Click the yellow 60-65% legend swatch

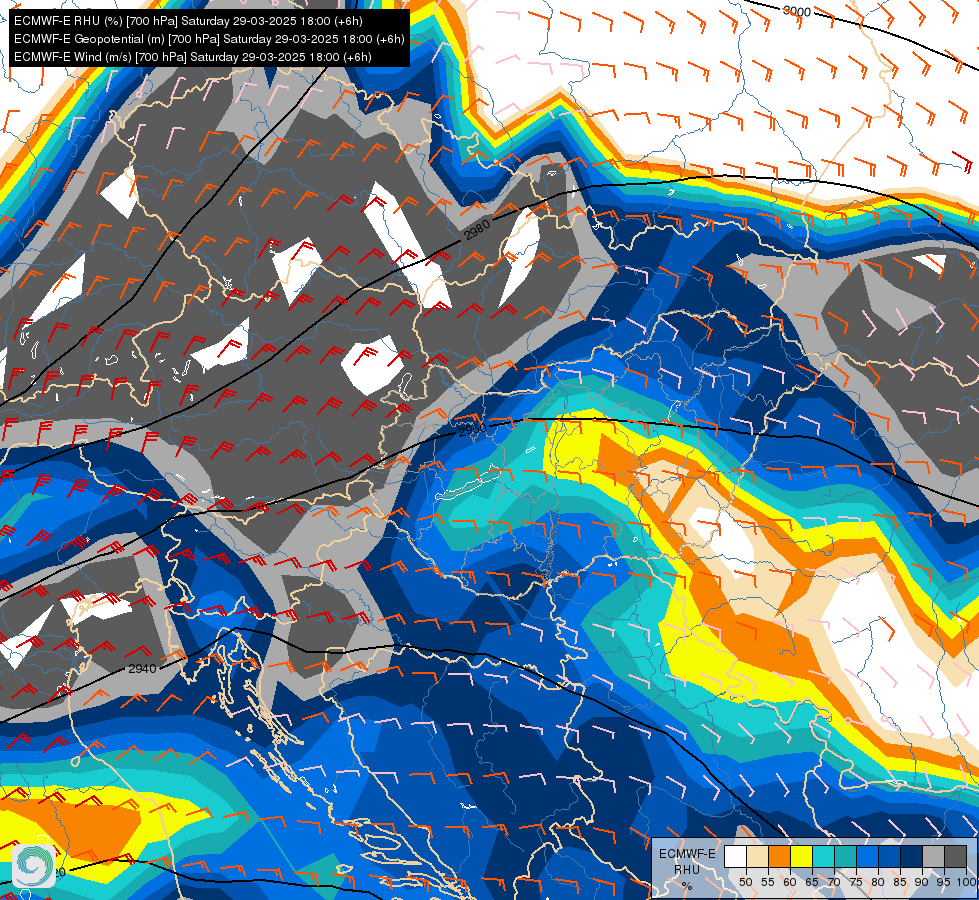pos(802,856)
